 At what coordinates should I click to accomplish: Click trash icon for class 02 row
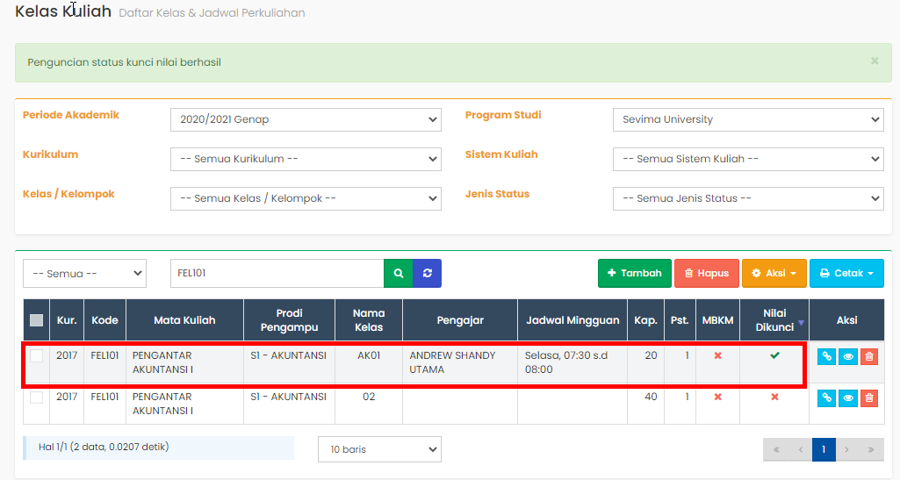[x=869, y=398]
